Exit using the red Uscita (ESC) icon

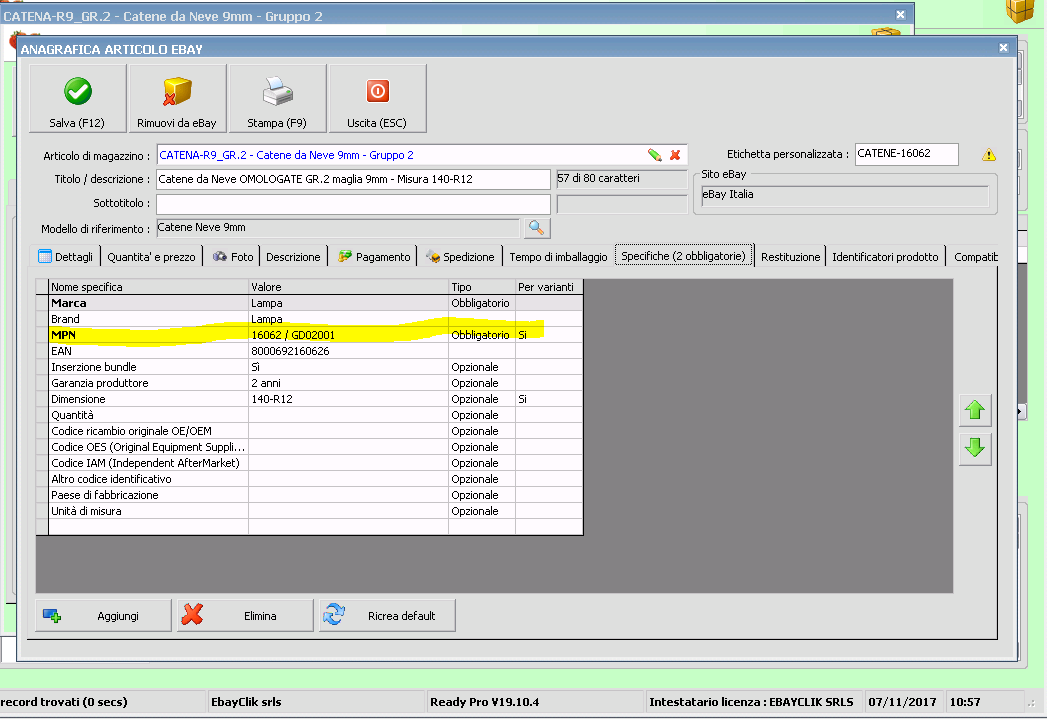pyautogui.click(x=377, y=92)
